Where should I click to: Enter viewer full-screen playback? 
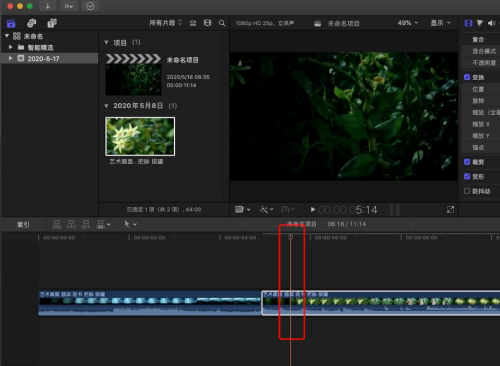[x=450, y=209]
